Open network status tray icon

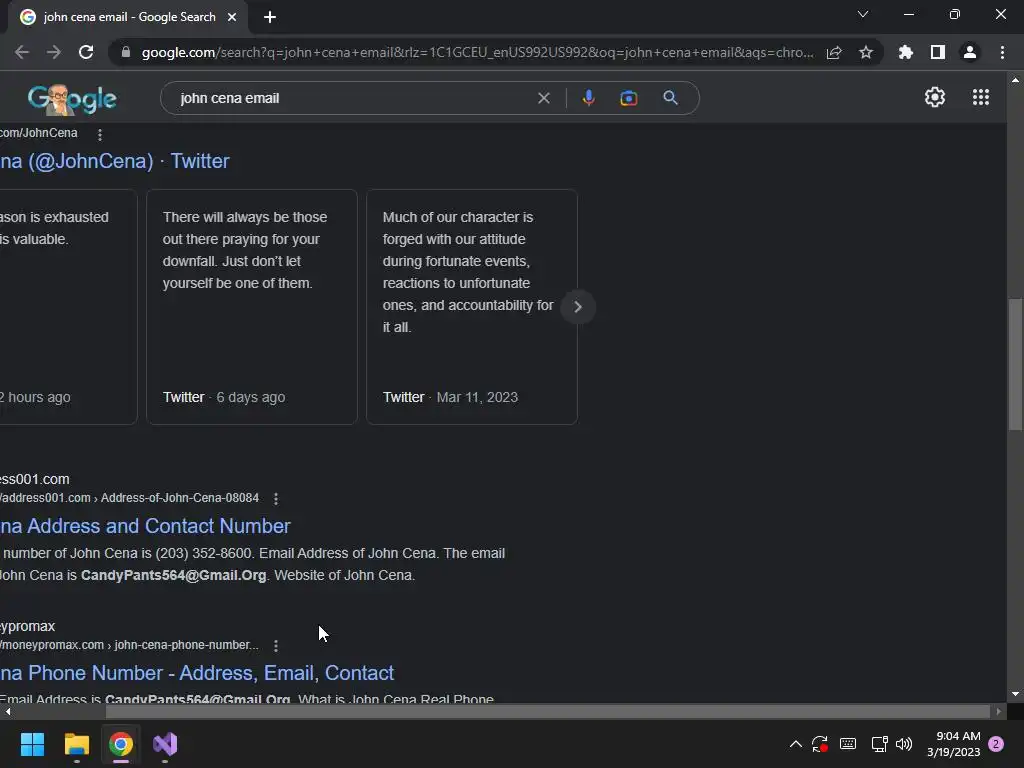(x=879, y=744)
